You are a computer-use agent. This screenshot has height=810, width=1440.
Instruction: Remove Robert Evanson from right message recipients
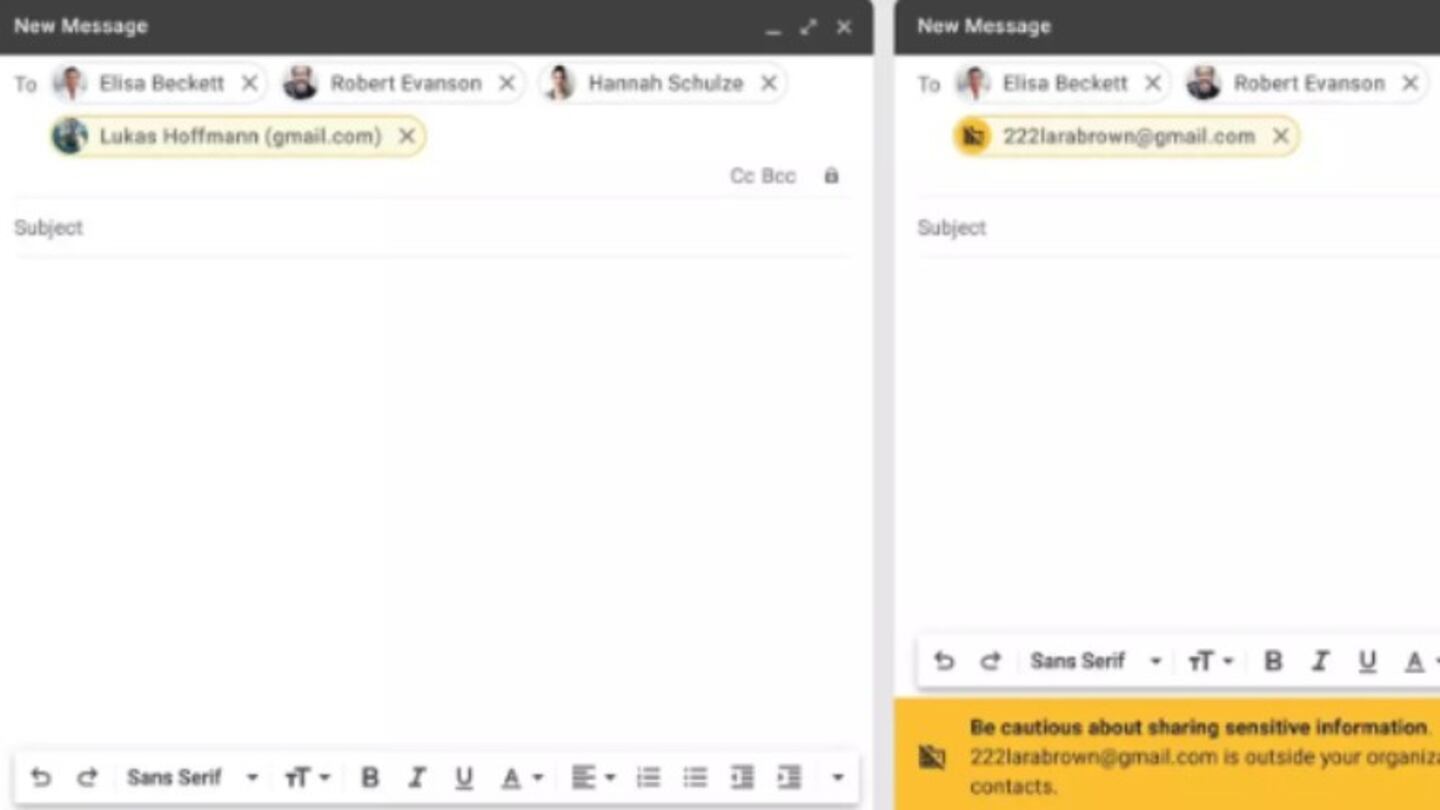click(x=1410, y=83)
